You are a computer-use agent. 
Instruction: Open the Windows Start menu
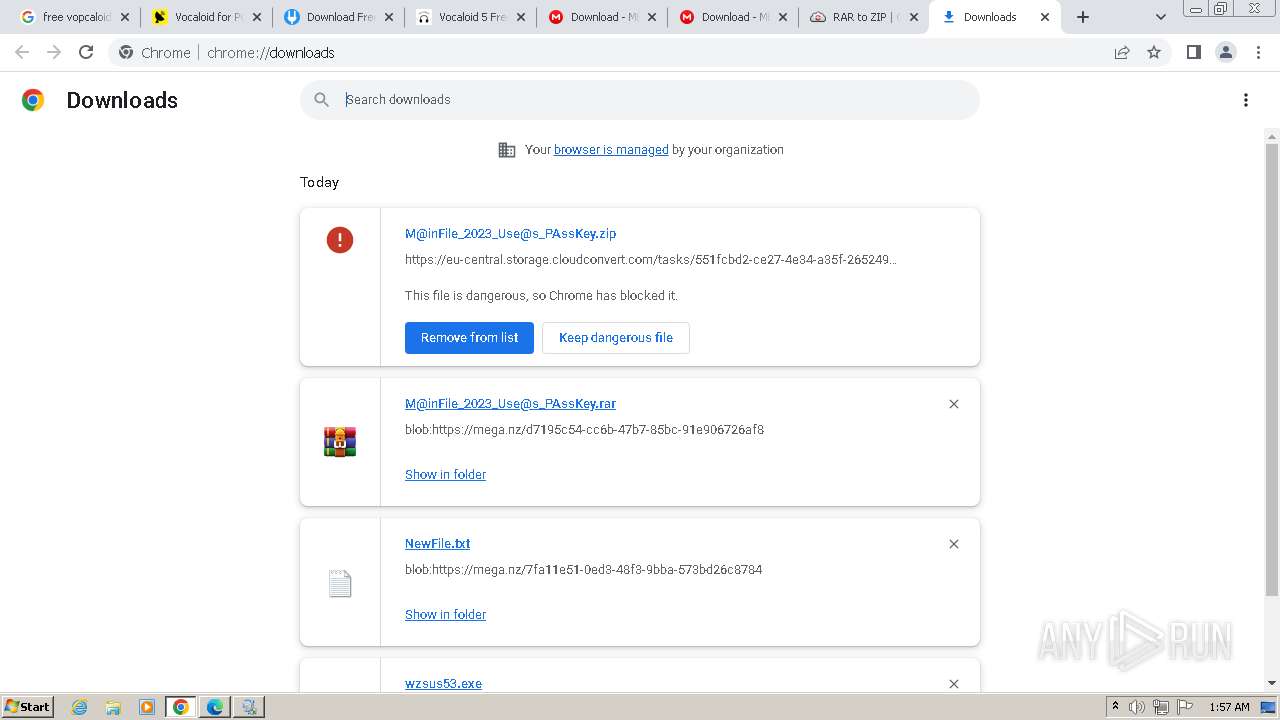(x=28, y=706)
